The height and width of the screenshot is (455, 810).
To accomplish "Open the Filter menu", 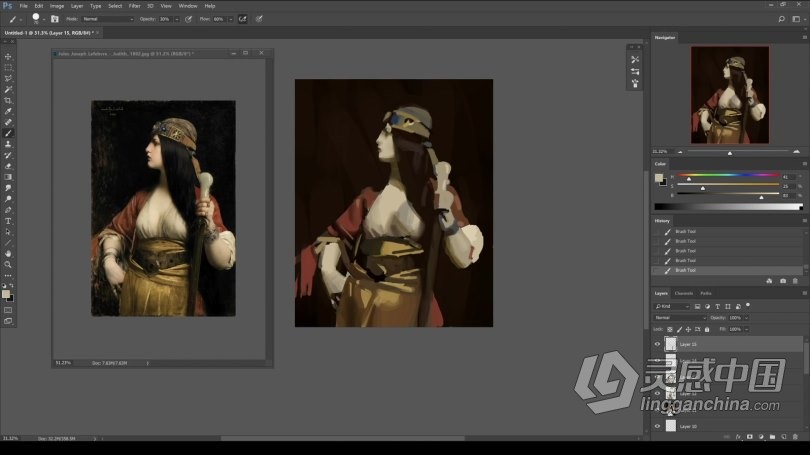I will tap(134, 6).
